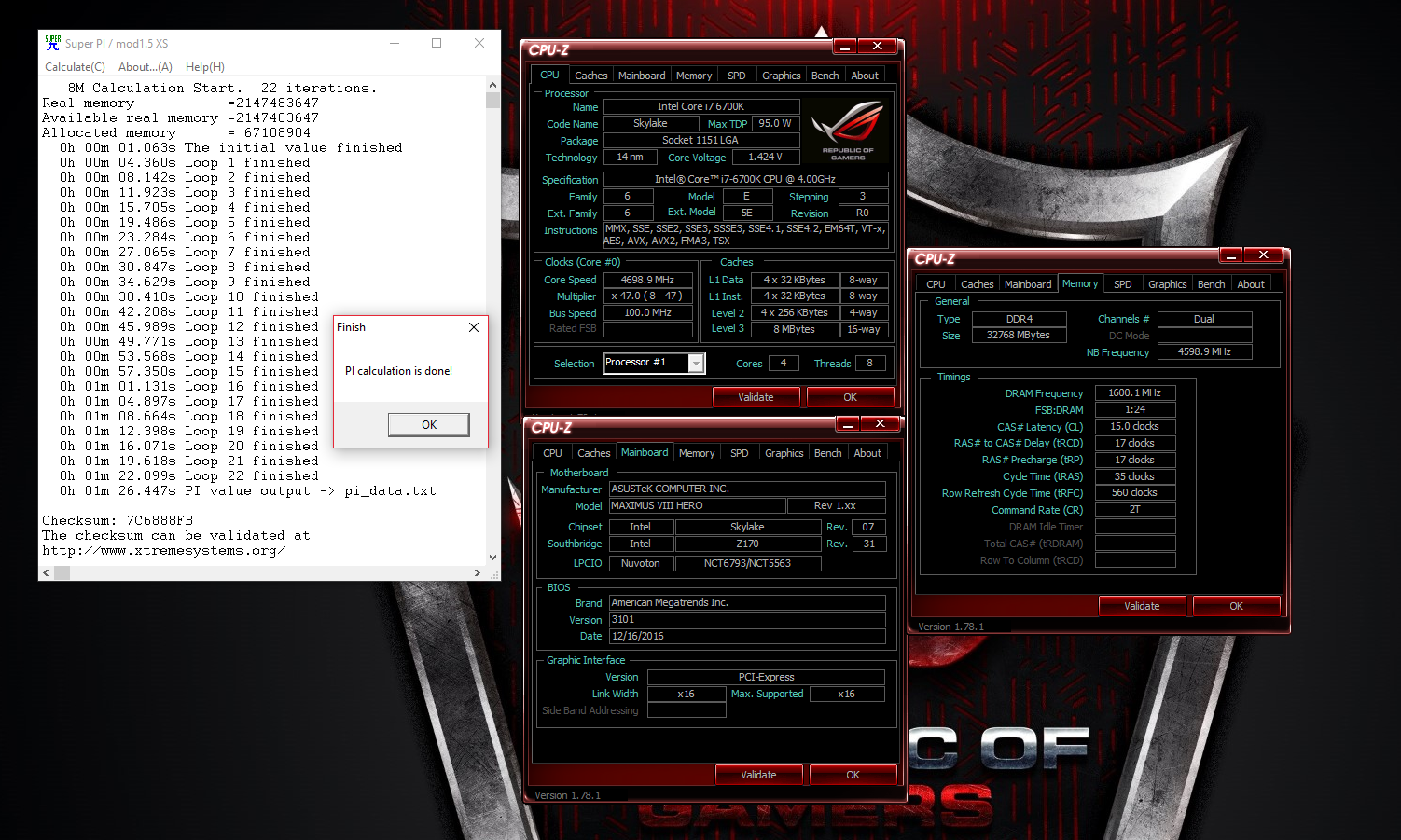Screen dimensions: 1401x840
Task: Click the Core Voltage value 1.424 V
Action: click(x=765, y=158)
